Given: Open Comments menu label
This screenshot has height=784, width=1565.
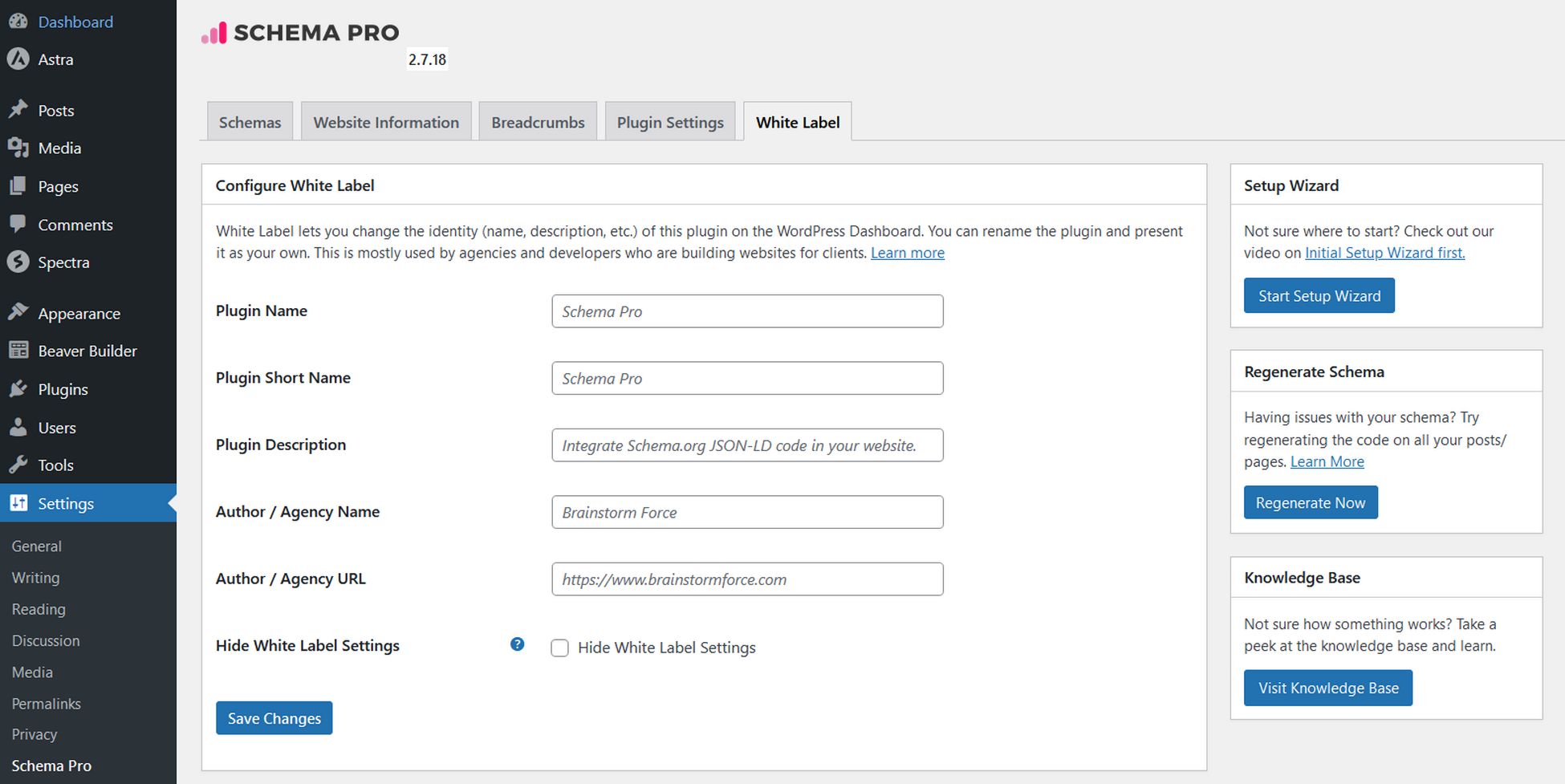Looking at the screenshot, I should 75,225.
